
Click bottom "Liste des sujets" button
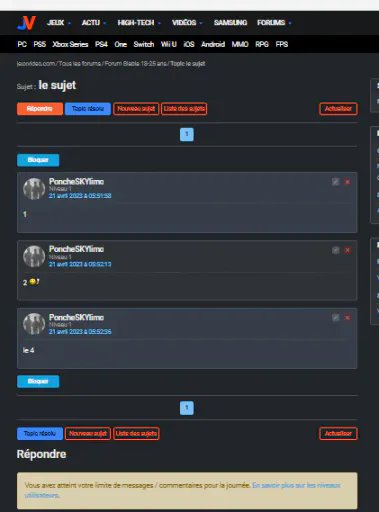tap(136, 434)
